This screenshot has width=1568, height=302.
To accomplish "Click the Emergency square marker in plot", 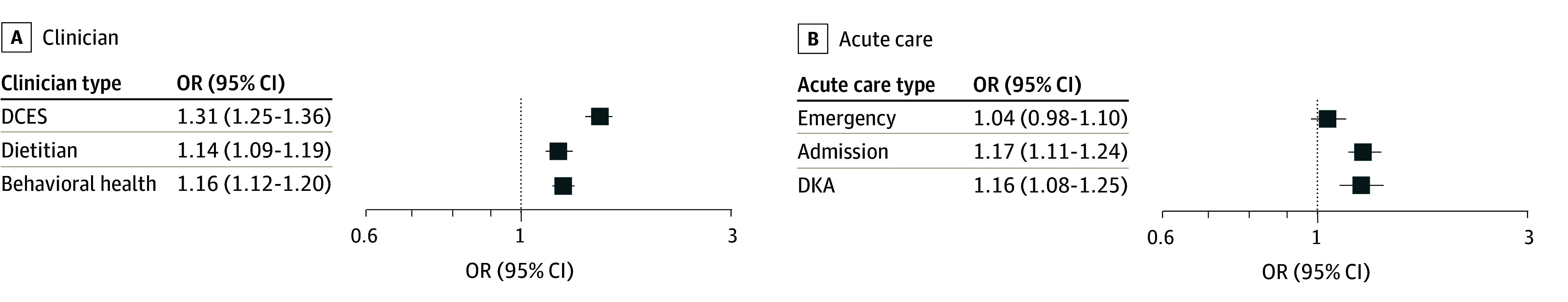I will point(1327,119).
